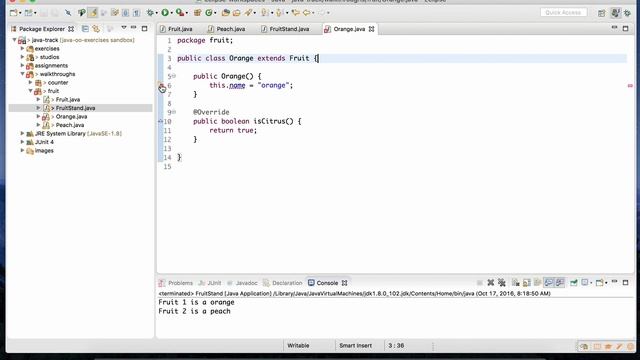The height and width of the screenshot is (360, 640).
Task: Select the counter package in the tree
Action: 58,82
